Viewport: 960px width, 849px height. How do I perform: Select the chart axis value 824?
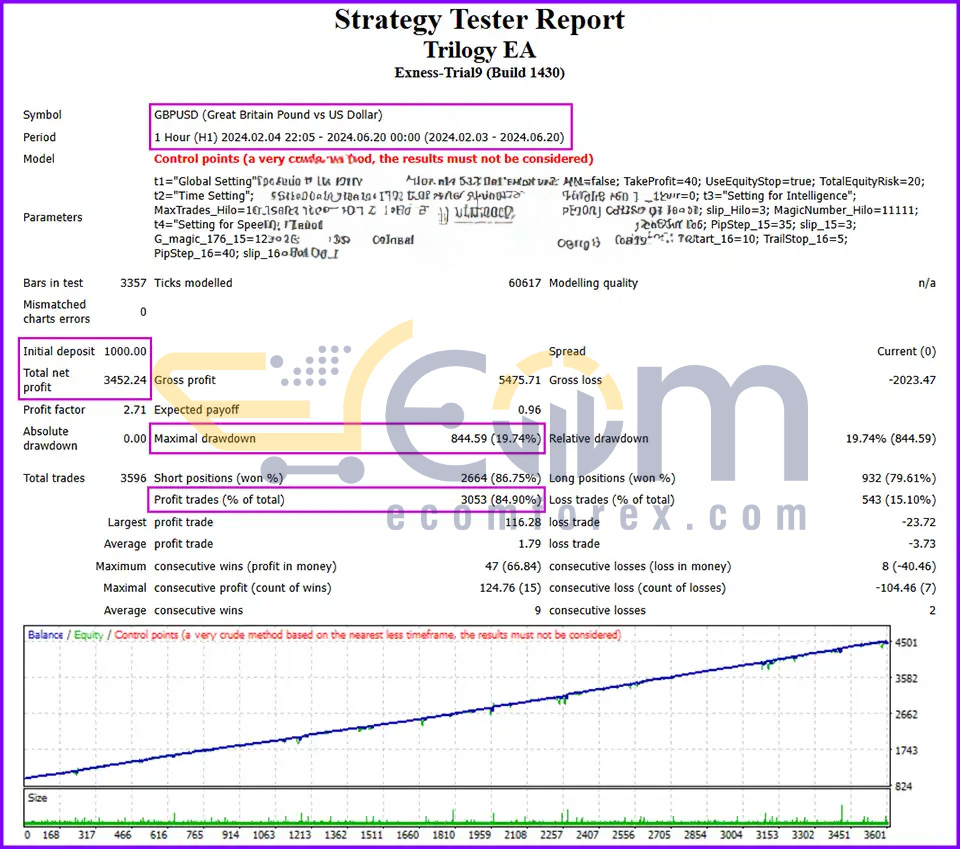tap(904, 787)
